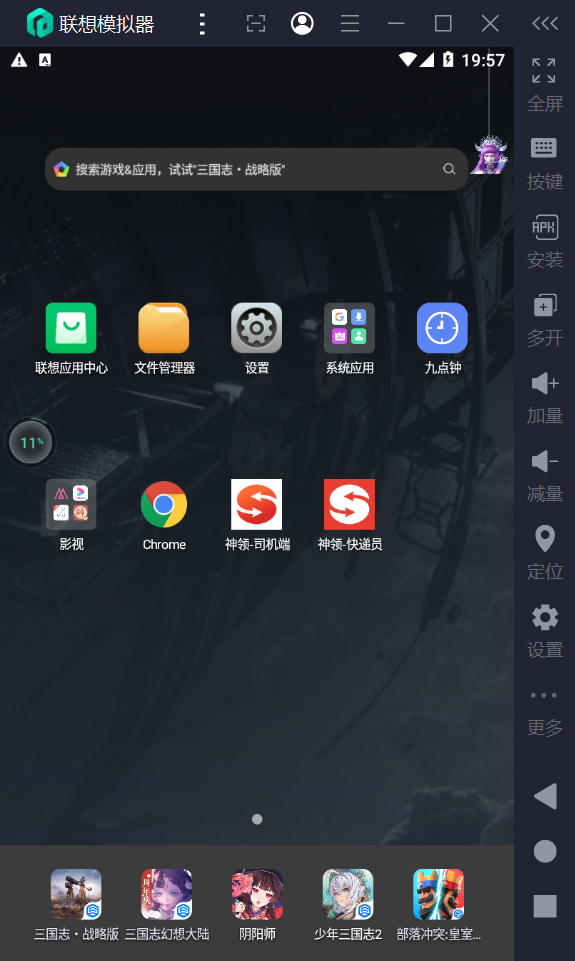The image size is (575, 961).
Task: Increase volume with 加量 button
Action: click(x=544, y=398)
